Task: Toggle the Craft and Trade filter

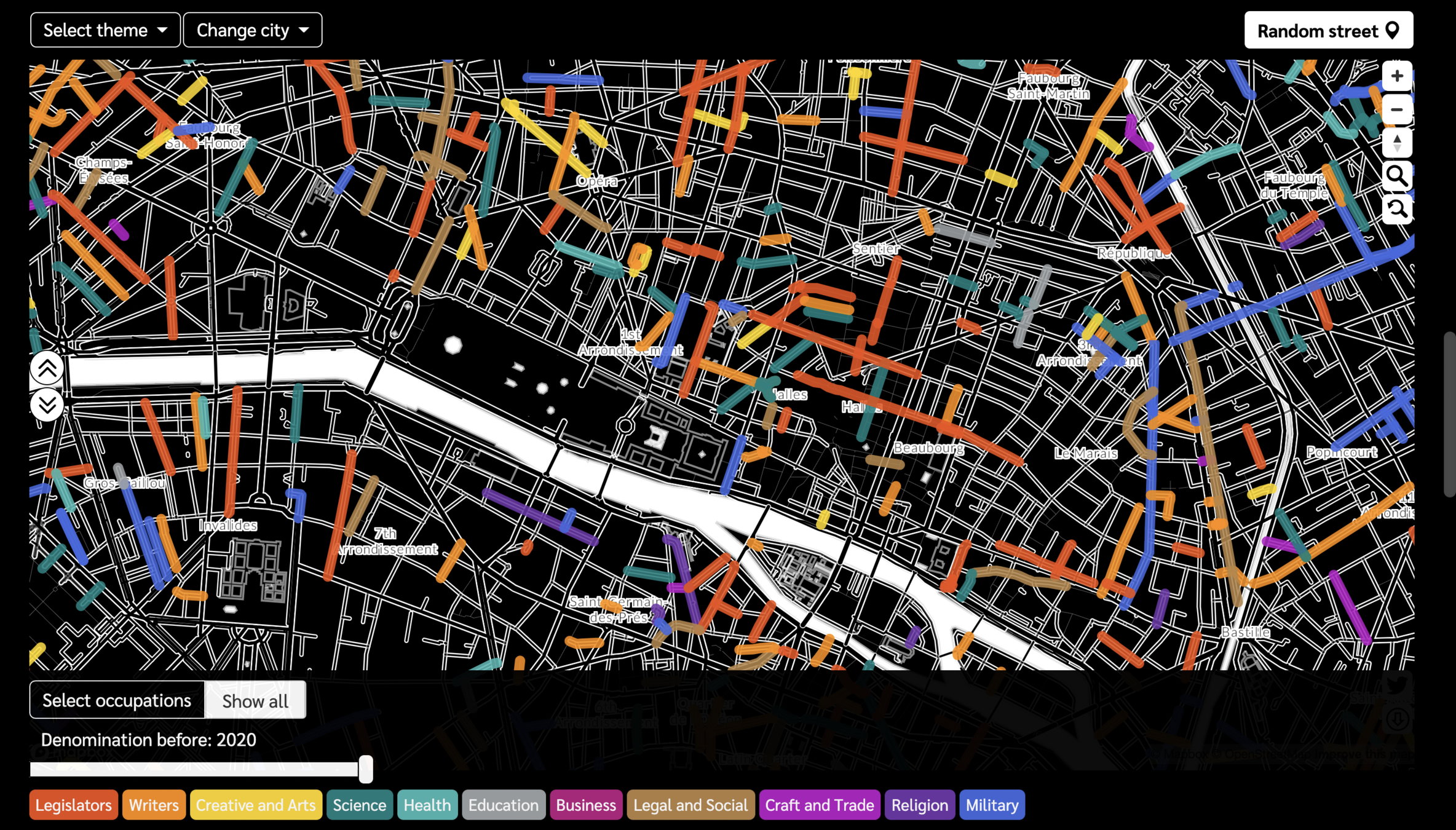Action: (x=819, y=805)
